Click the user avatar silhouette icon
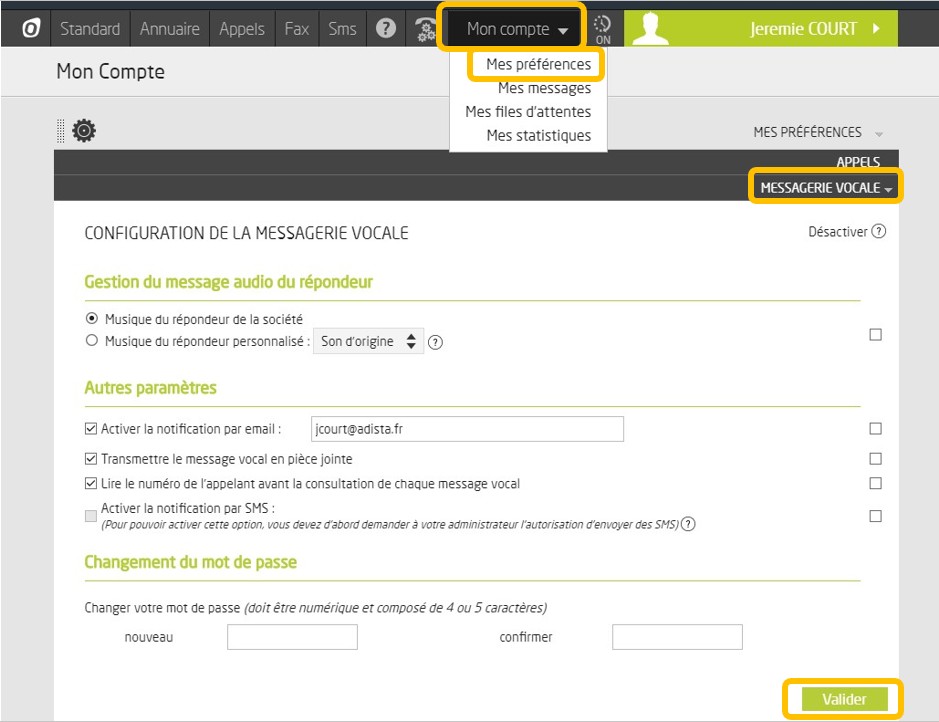Screen dimensions: 939x722 point(651,29)
